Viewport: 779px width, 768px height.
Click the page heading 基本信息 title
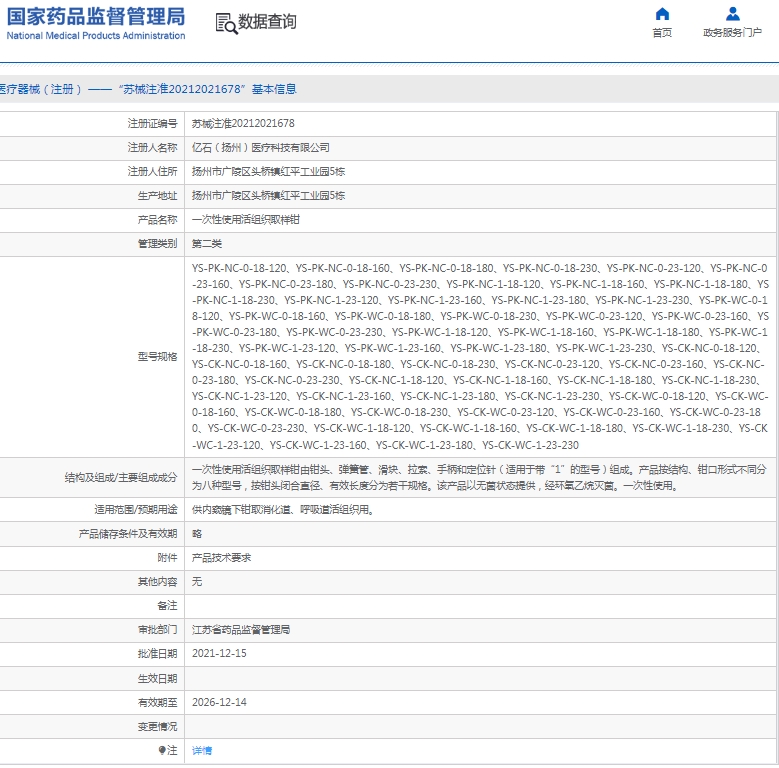click(274, 89)
